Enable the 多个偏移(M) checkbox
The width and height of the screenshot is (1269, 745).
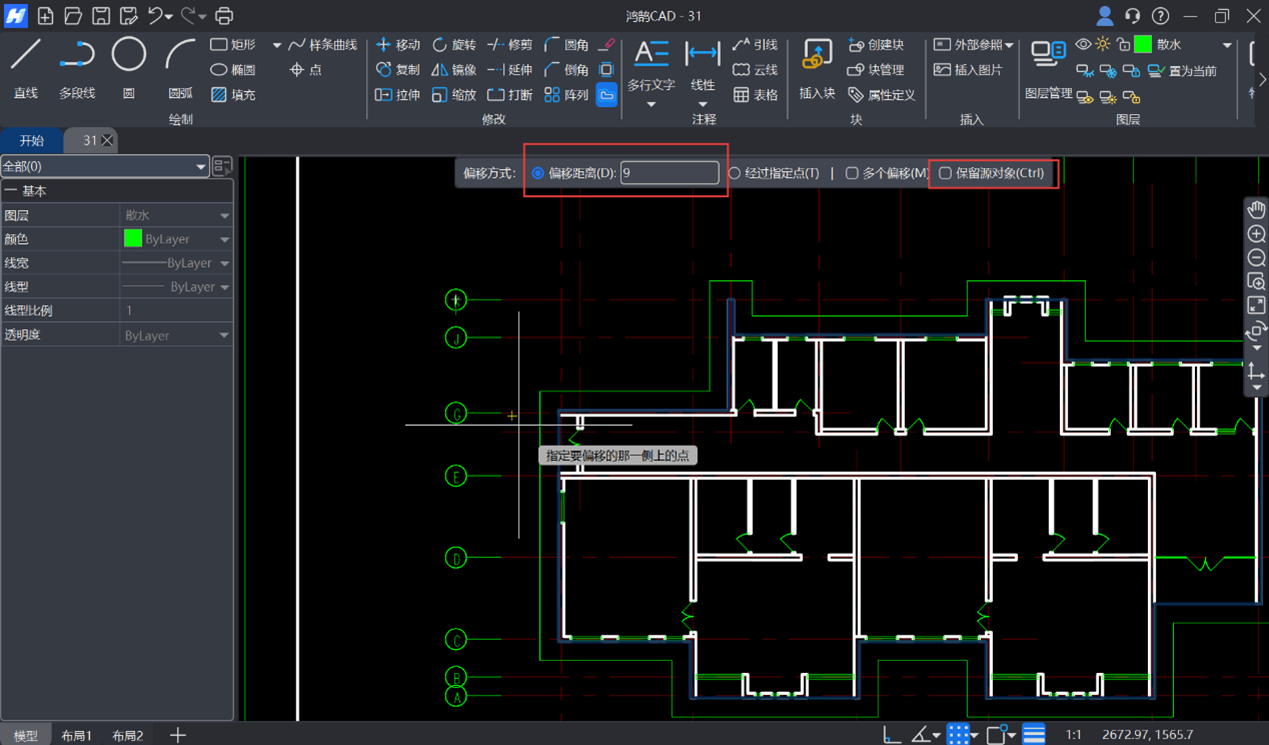click(852, 173)
